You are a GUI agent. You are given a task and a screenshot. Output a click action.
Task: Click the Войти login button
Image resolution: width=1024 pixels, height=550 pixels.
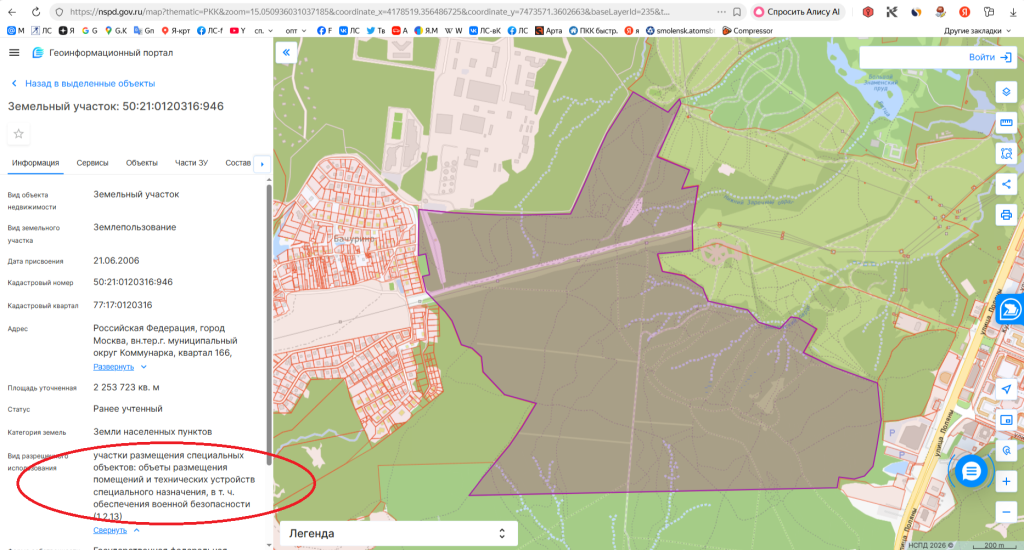tap(990, 57)
